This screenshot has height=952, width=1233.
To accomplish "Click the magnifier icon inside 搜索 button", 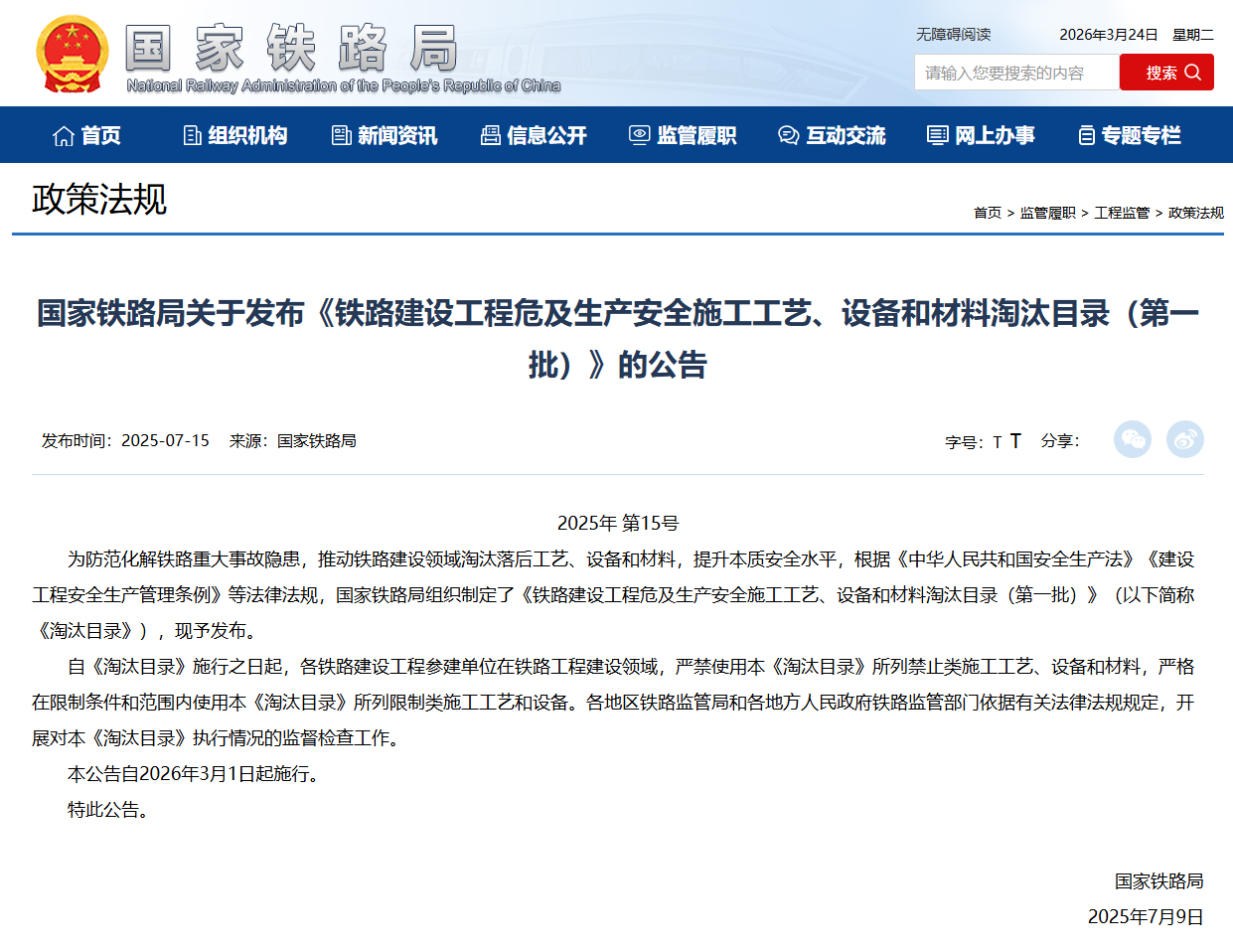I will (x=1193, y=72).
